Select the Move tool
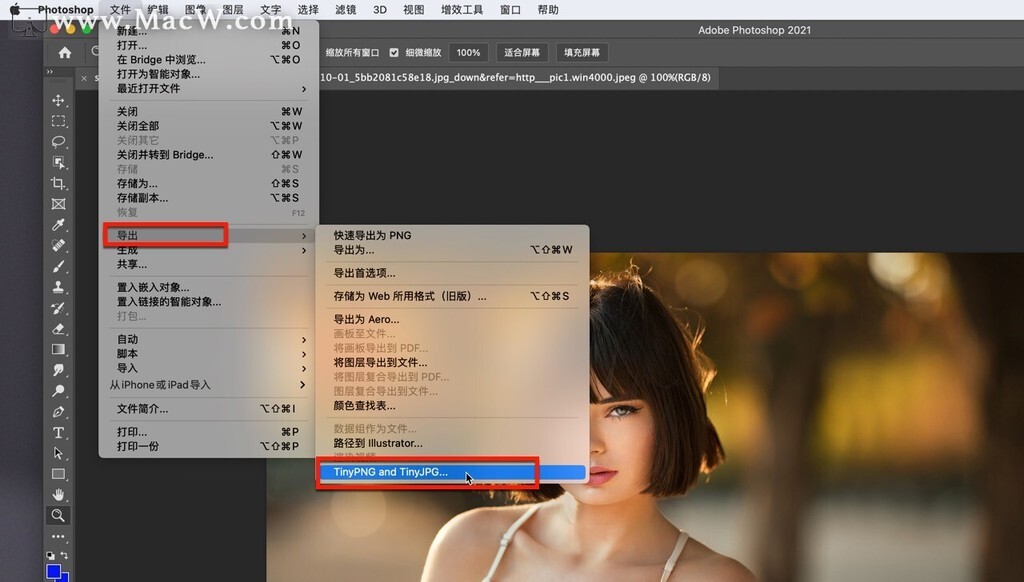 pyautogui.click(x=58, y=100)
